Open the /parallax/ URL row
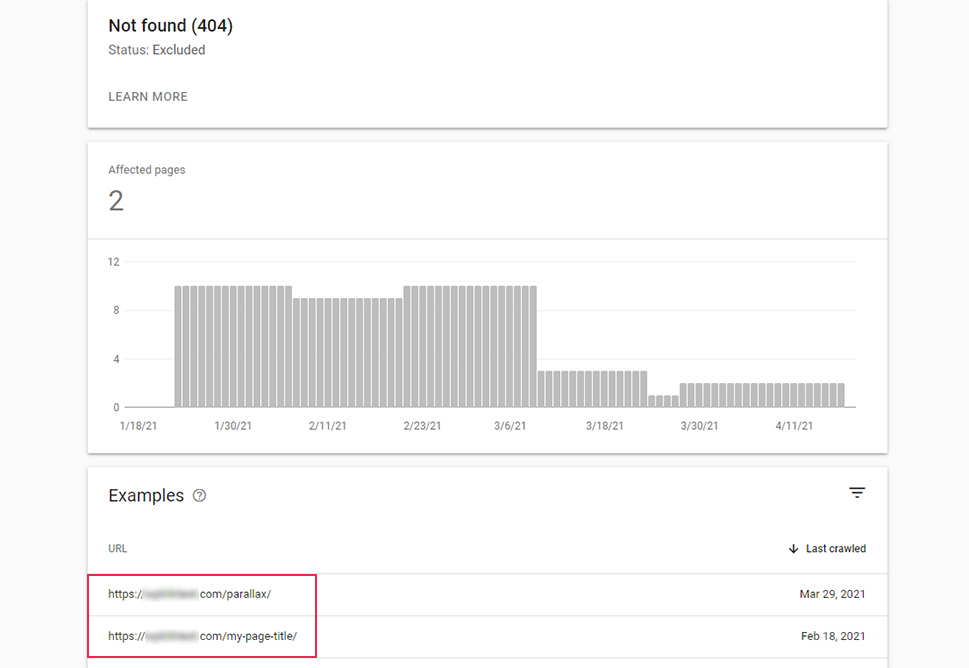 [x=190, y=594]
